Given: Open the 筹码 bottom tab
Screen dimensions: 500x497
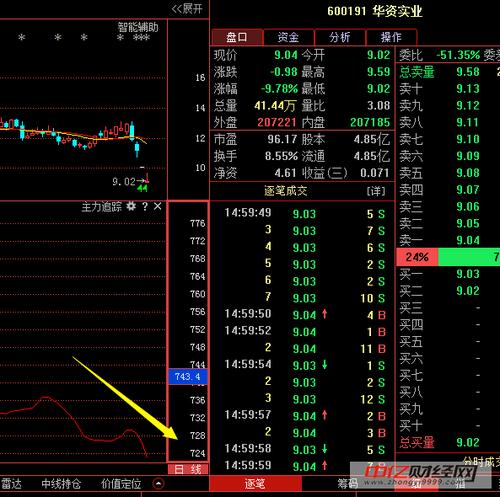Looking at the screenshot, I should pyautogui.click(x=347, y=483).
